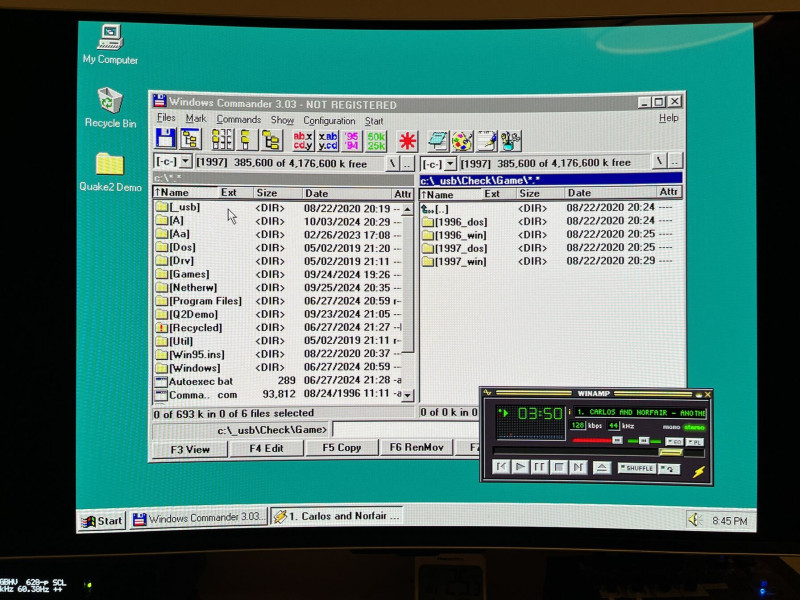Click the tools cup toolbar icon

[x=510, y=141]
